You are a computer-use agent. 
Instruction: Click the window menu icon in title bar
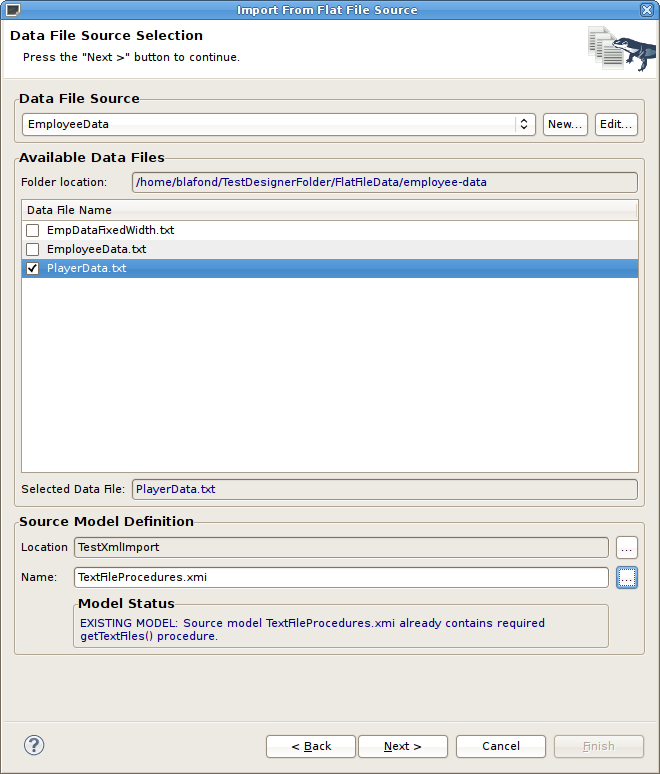(x=13, y=9)
